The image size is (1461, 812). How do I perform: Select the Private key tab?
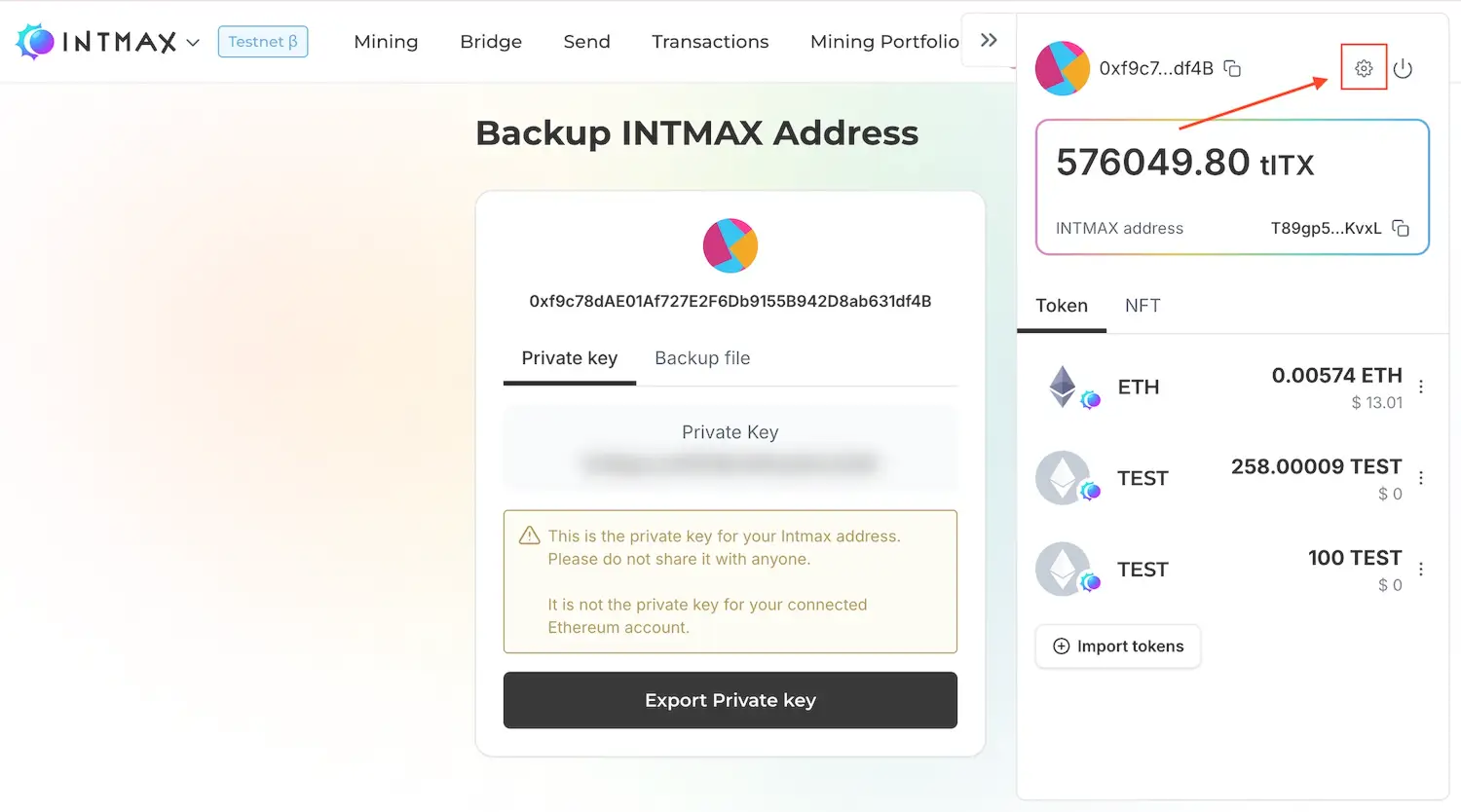point(569,358)
